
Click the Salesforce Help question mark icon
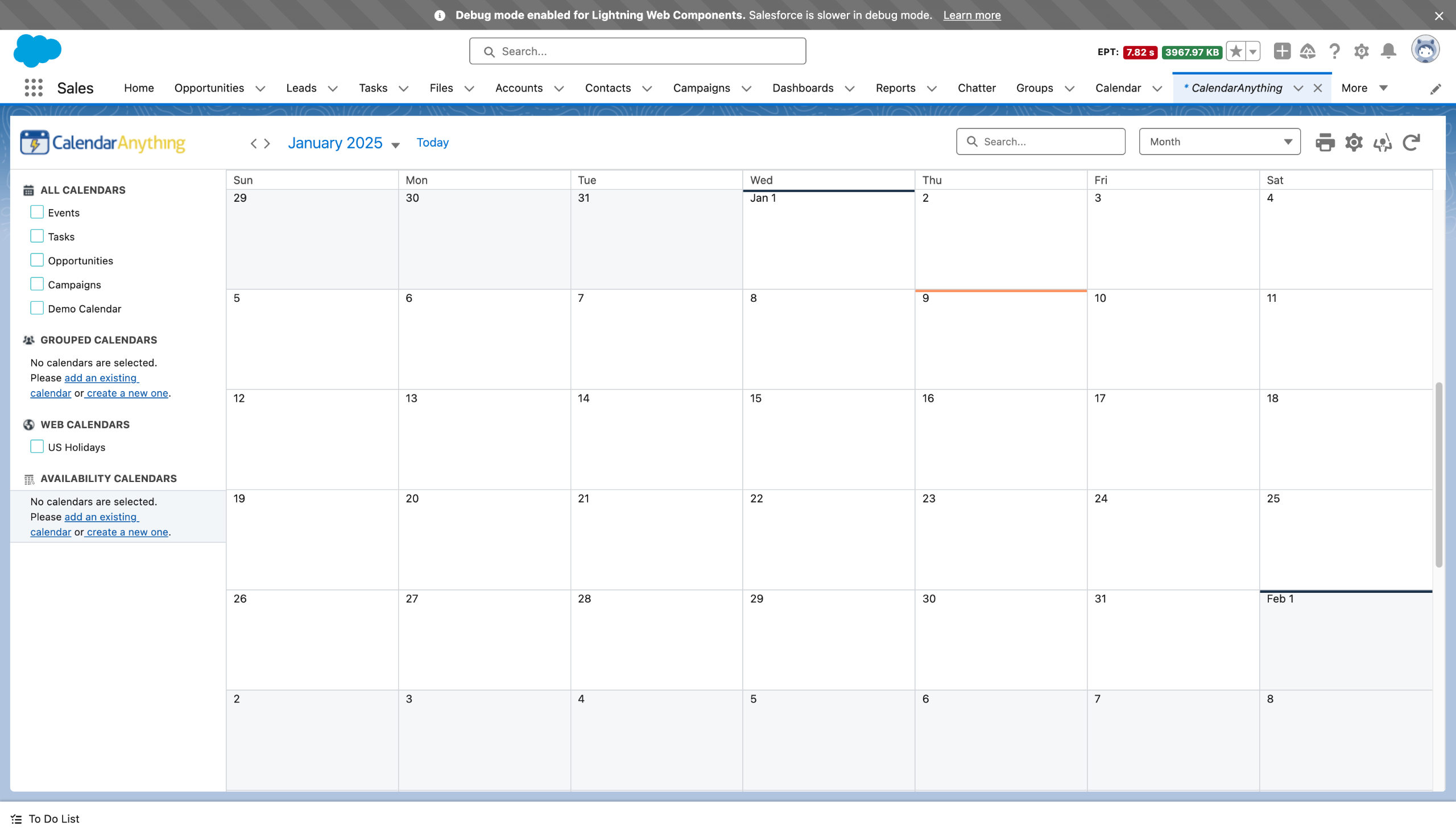1334,51
